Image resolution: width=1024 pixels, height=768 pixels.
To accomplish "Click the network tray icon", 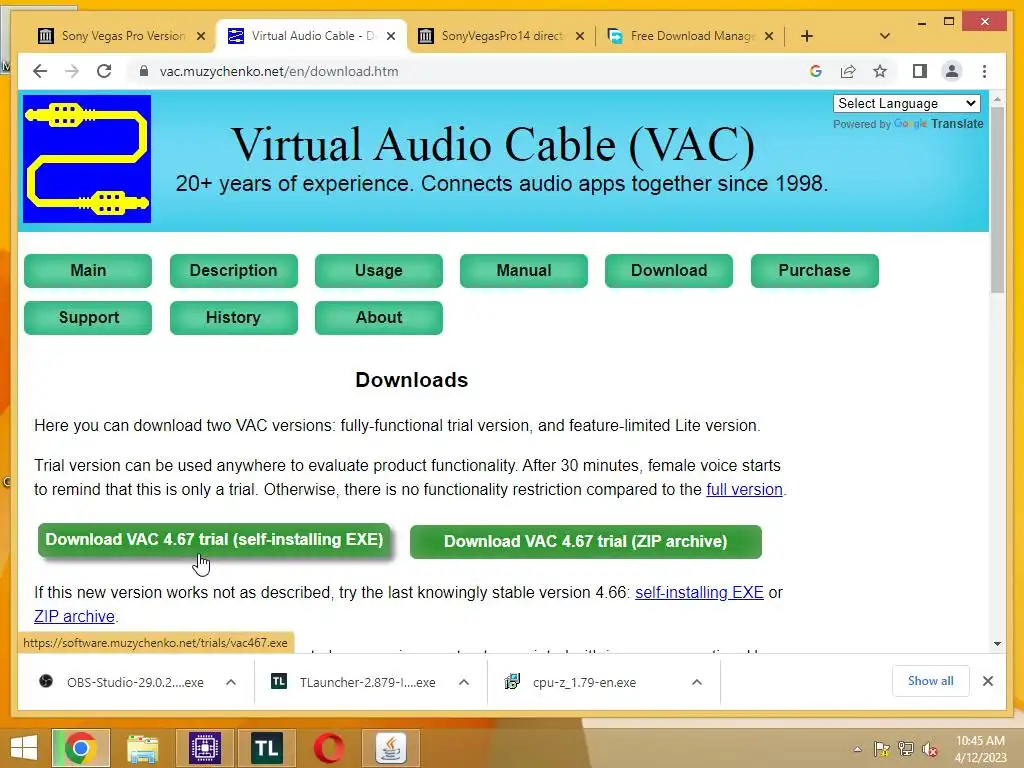I will click(x=906, y=749).
